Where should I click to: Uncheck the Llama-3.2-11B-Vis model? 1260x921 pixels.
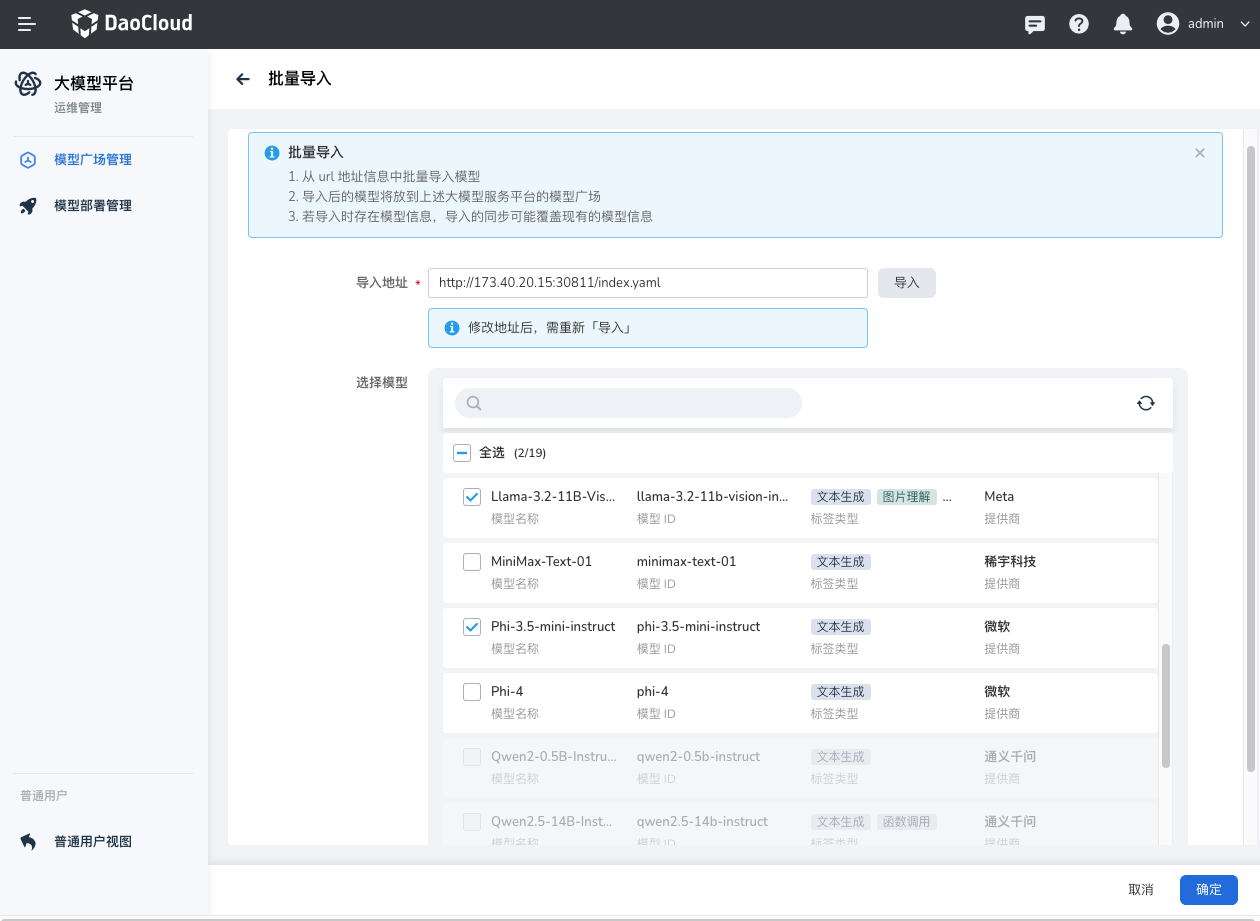pyautogui.click(x=471, y=496)
